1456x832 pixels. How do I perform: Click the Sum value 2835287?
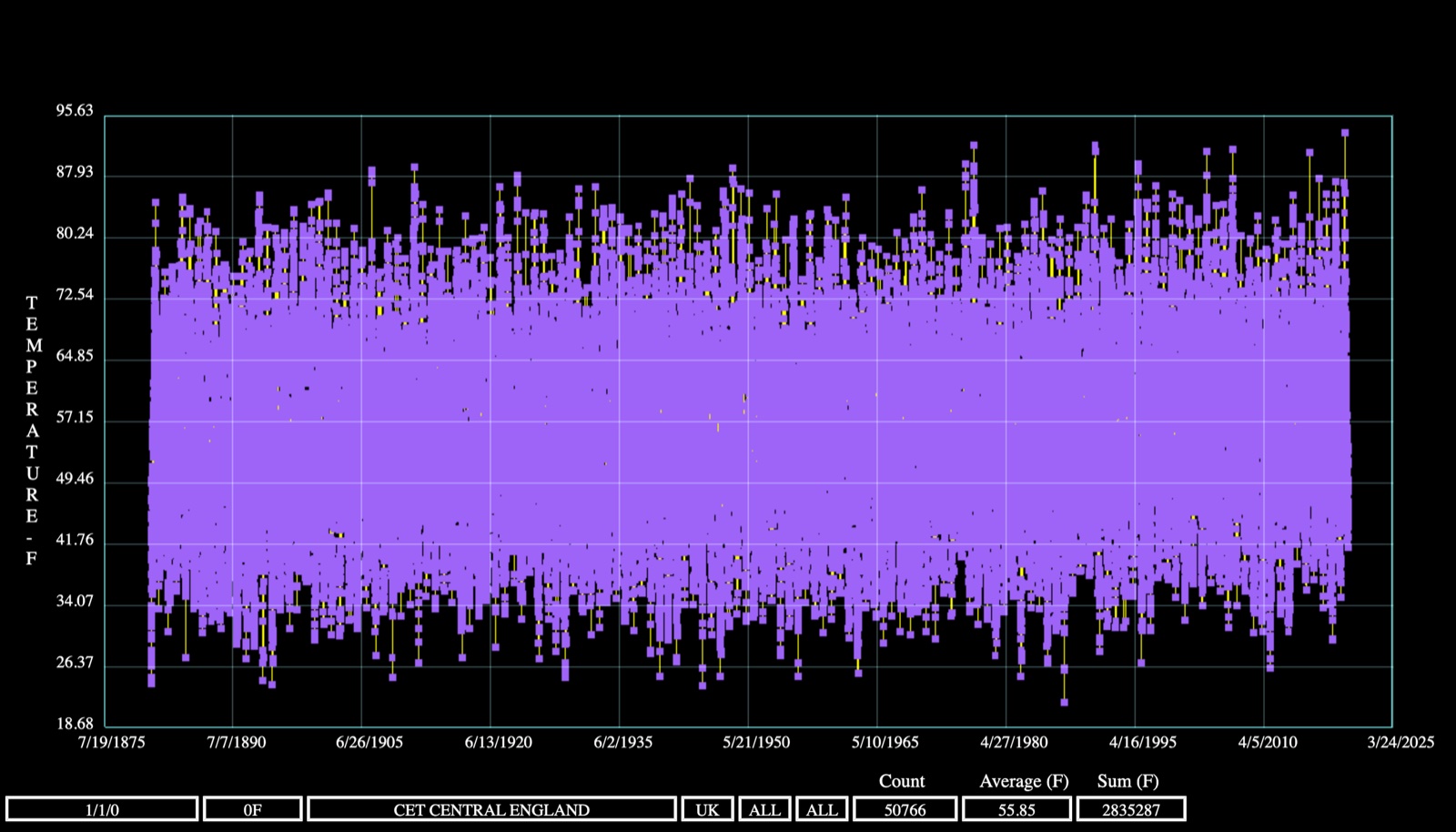point(1131,809)
